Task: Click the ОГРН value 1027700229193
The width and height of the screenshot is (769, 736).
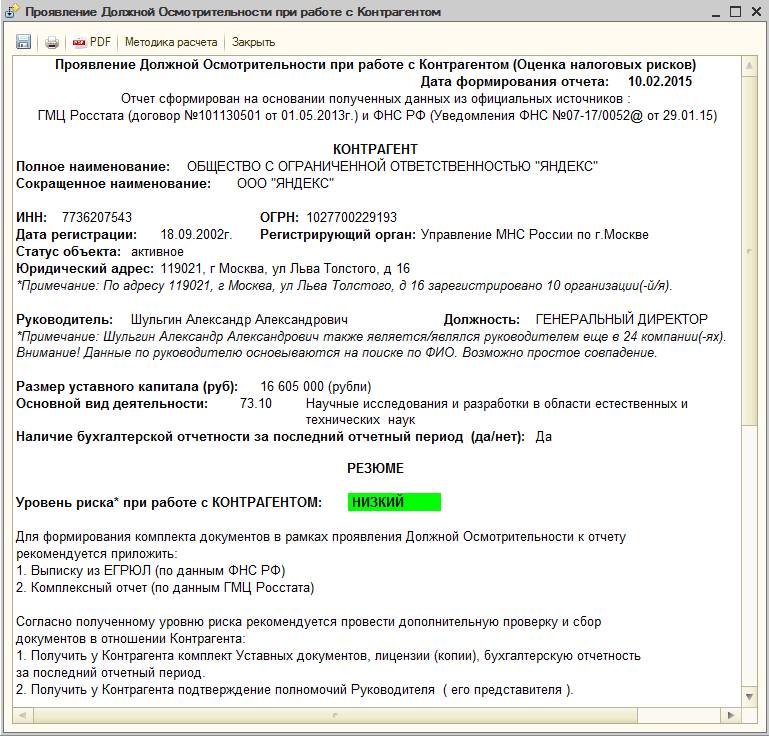Action: (x=352, y=217)
